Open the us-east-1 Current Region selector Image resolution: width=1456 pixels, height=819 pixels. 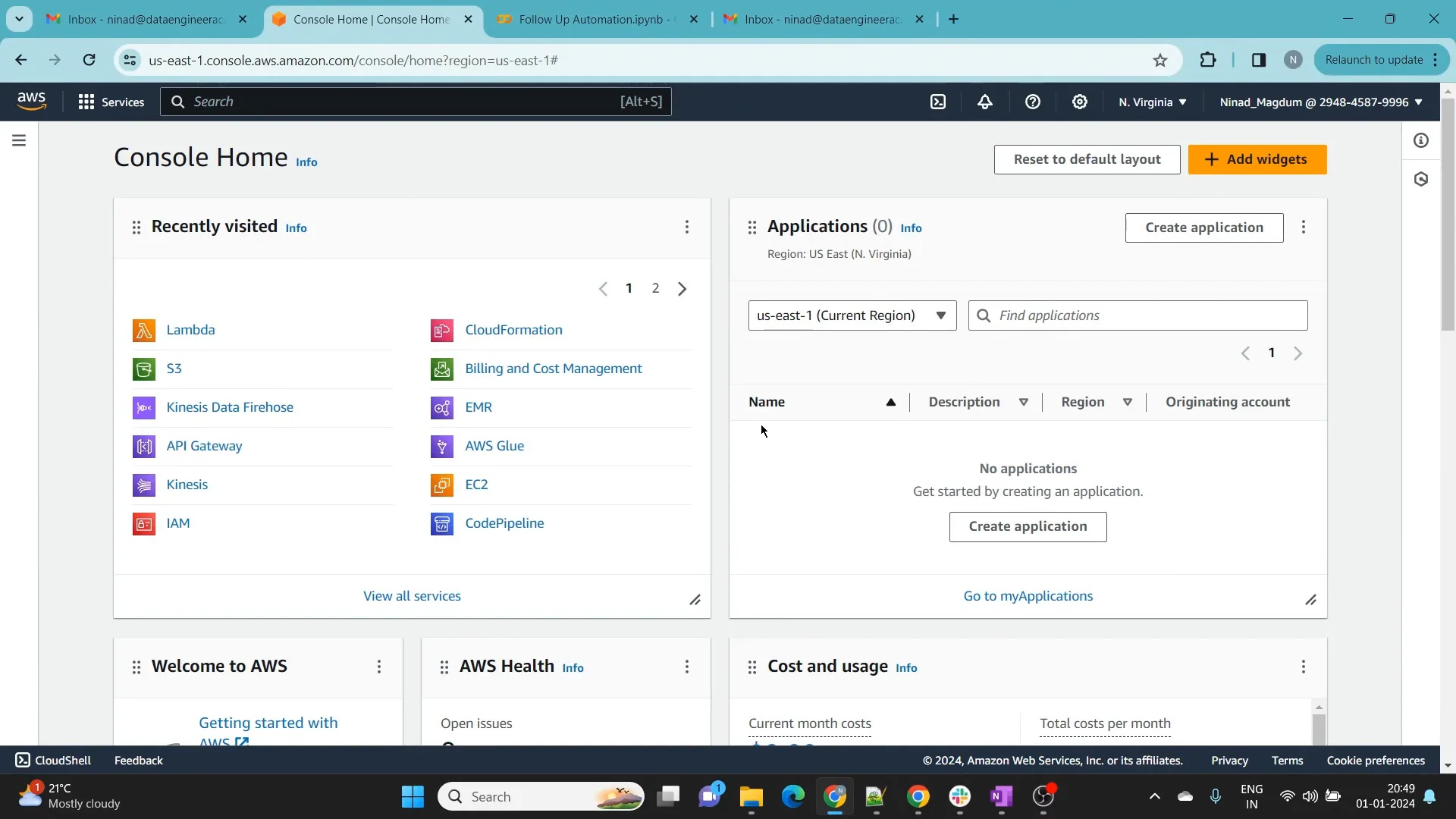click(852, 315)
